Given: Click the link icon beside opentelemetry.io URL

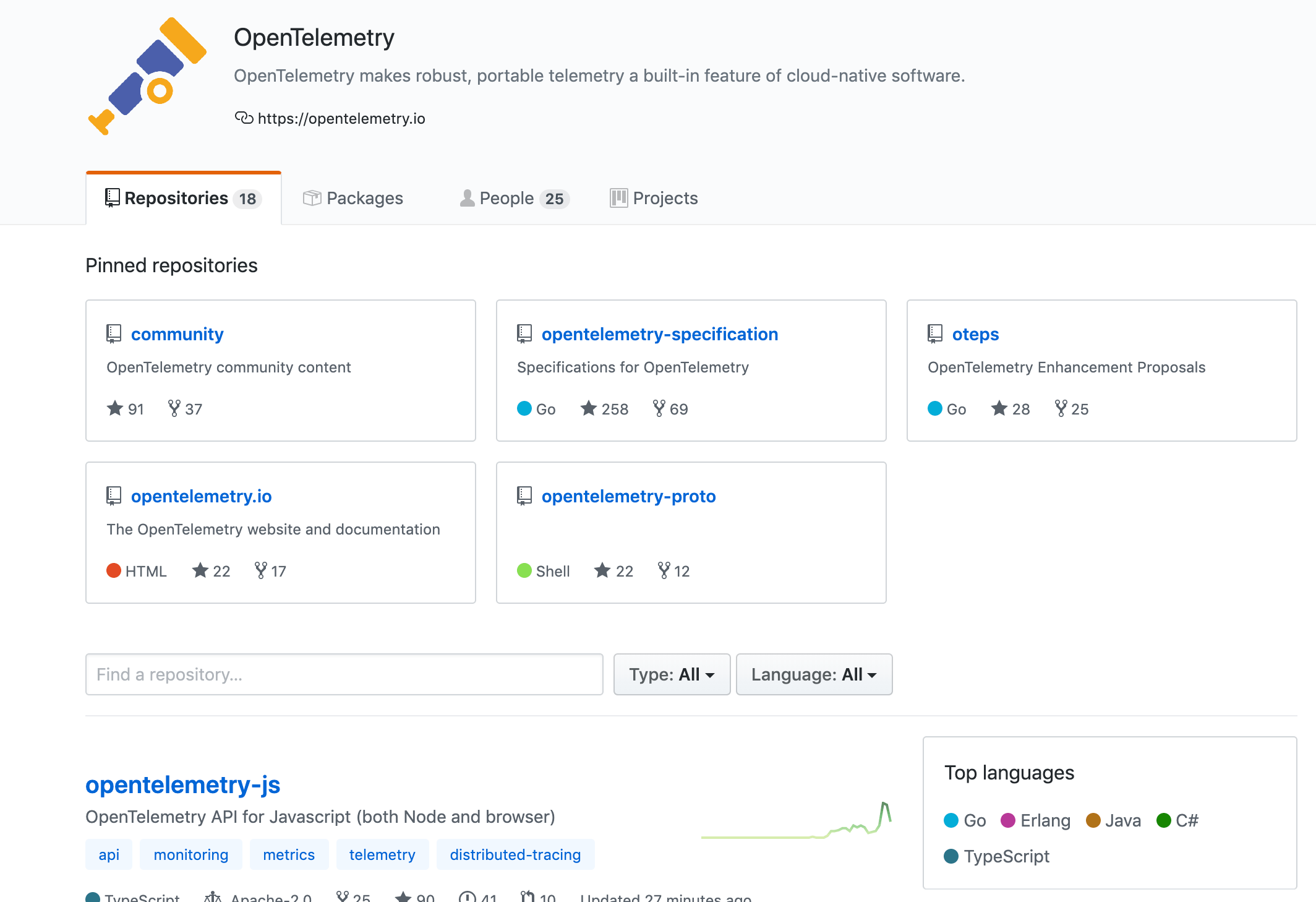Looking at the screenshot, I should tap(244, 118).
